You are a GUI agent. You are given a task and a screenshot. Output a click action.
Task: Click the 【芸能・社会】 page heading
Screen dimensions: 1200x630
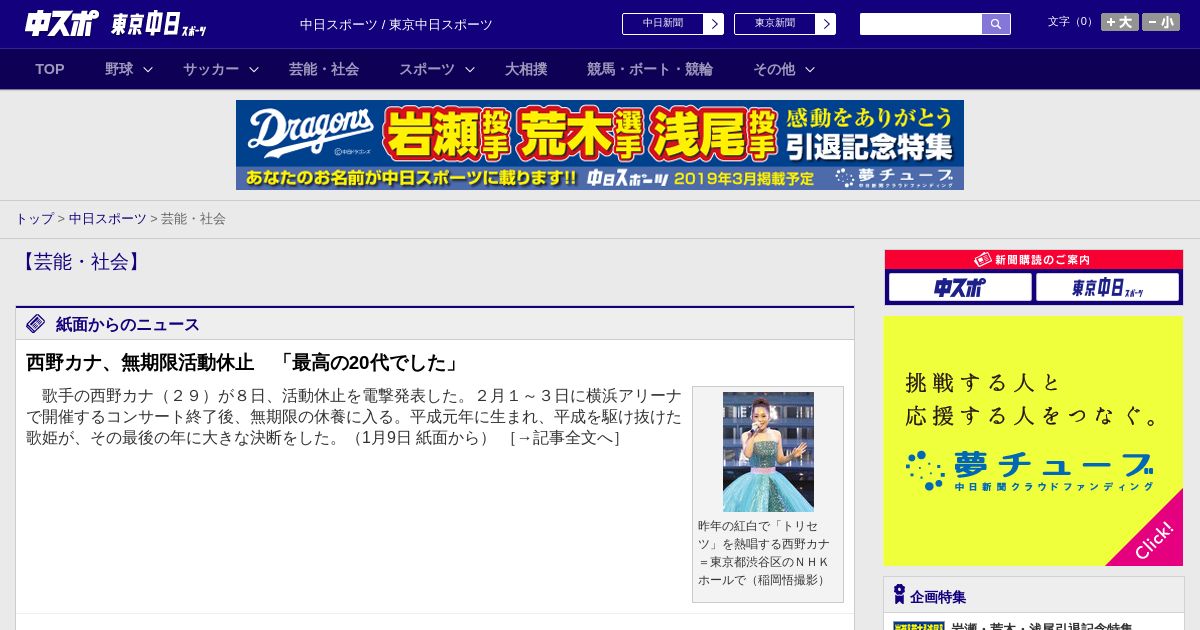80,261
